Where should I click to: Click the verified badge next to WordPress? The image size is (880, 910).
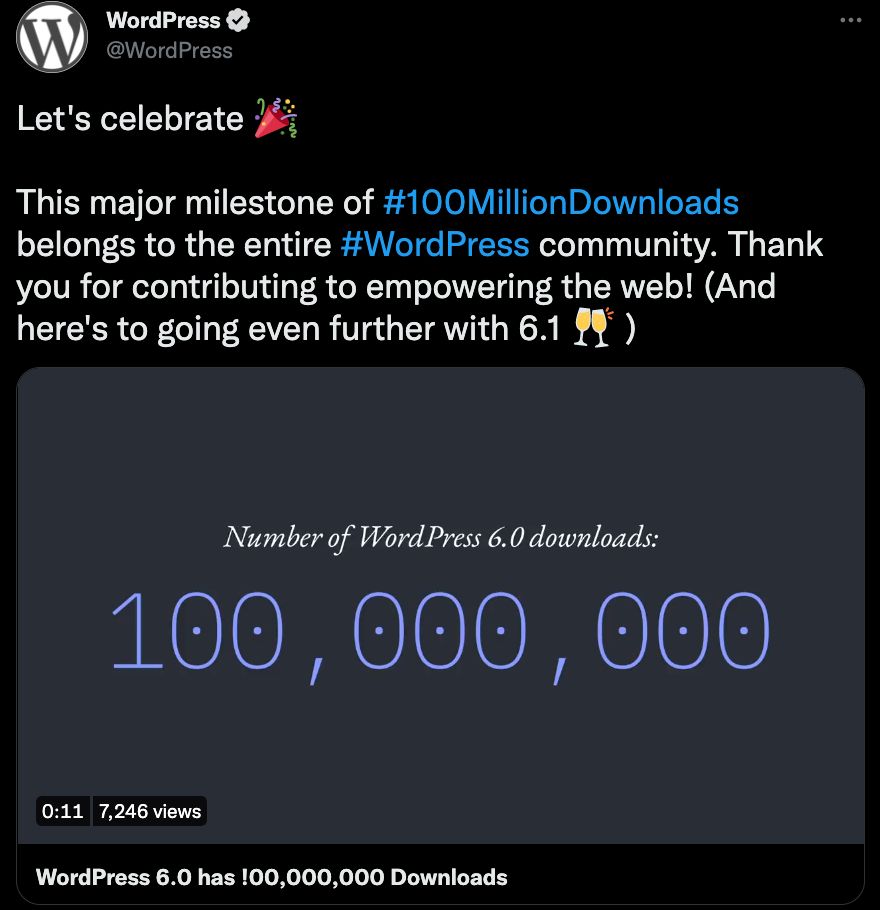[237, 20]
